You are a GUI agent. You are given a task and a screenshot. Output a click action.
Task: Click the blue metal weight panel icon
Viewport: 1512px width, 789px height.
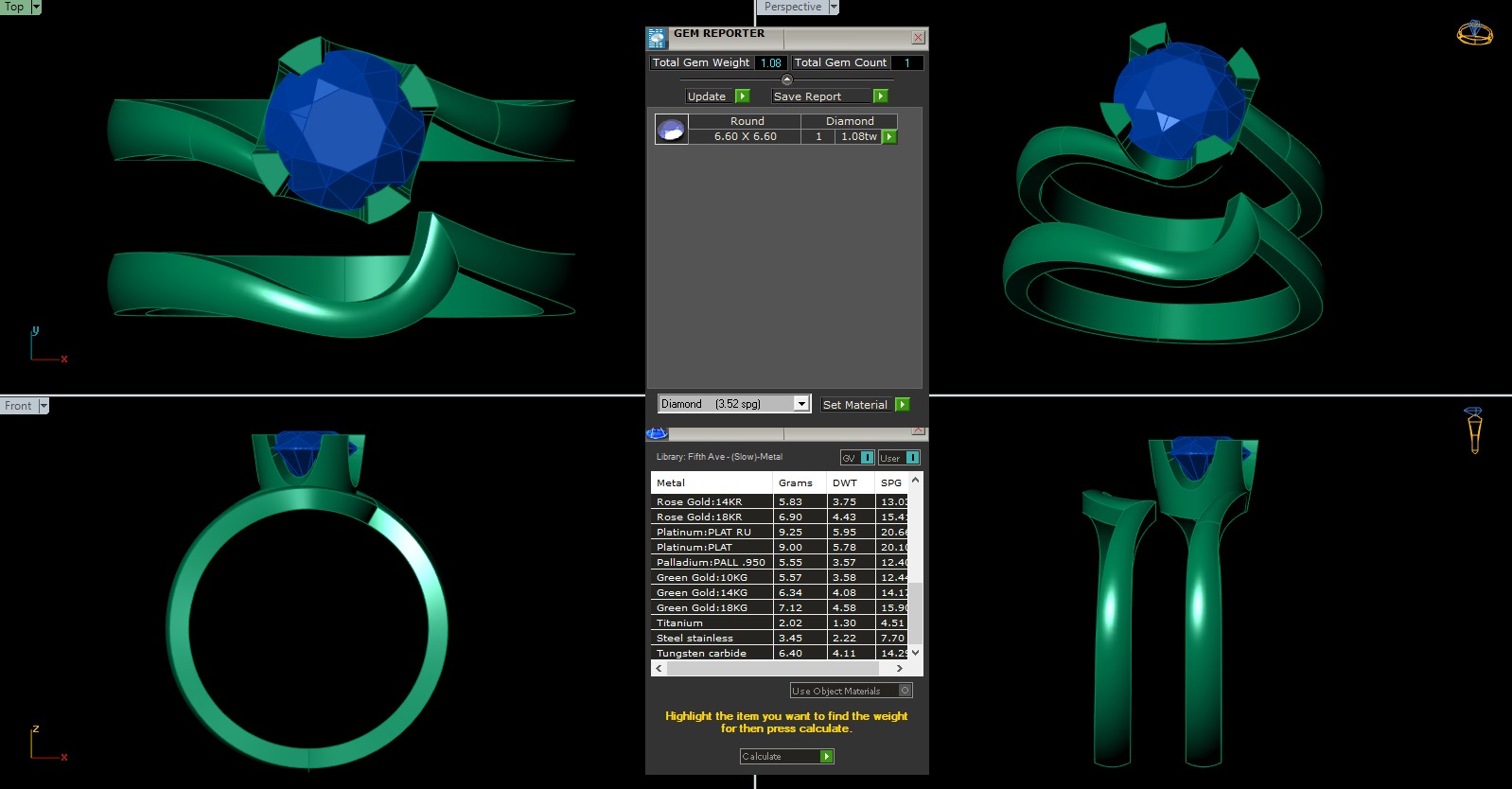657,433
